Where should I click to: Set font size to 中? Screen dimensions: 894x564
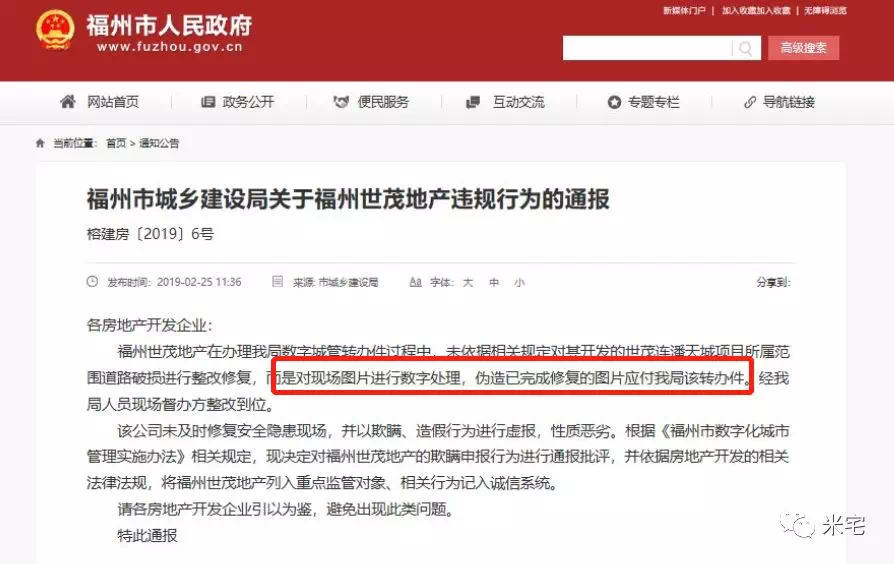[x=494, y=282]
